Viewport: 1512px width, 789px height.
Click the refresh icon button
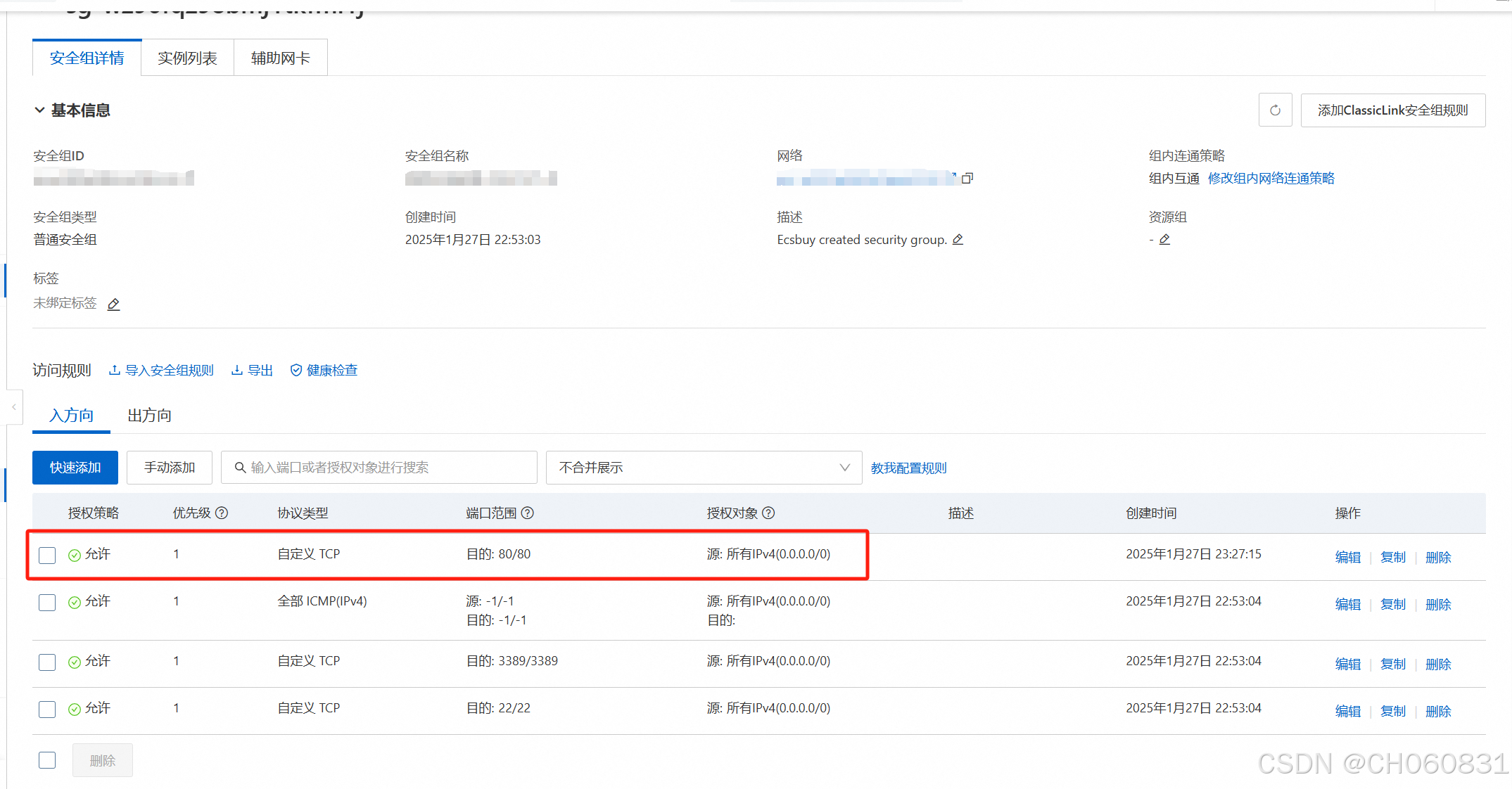coord(1274,110)
